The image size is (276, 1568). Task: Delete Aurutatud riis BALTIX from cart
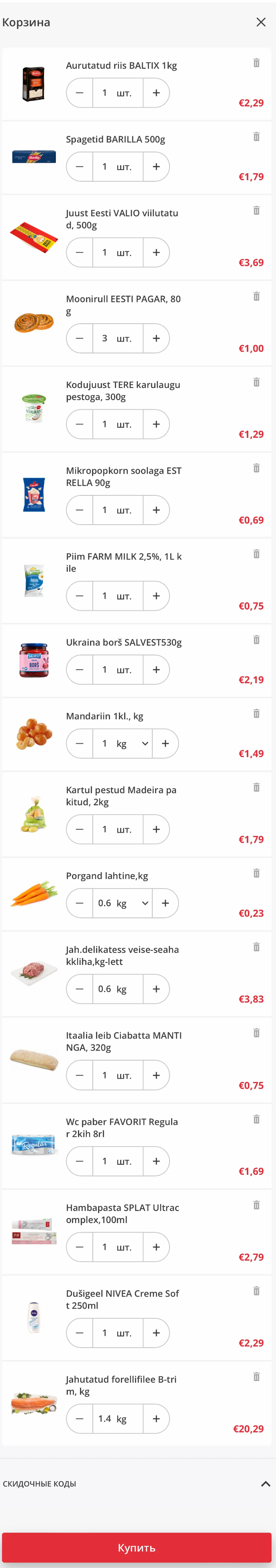pos(256,63)
